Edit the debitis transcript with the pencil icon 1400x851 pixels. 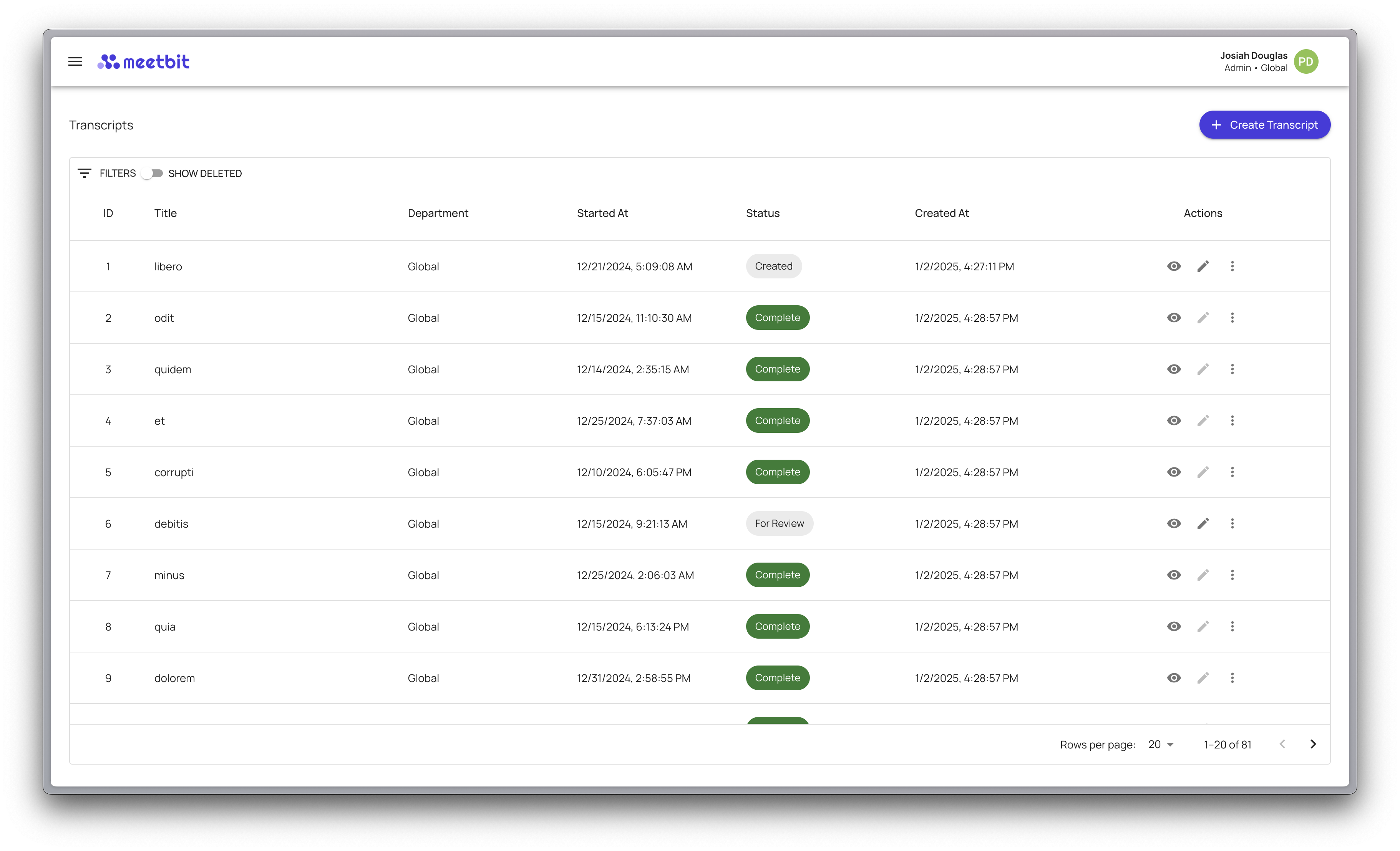(x=1203, y=524)
